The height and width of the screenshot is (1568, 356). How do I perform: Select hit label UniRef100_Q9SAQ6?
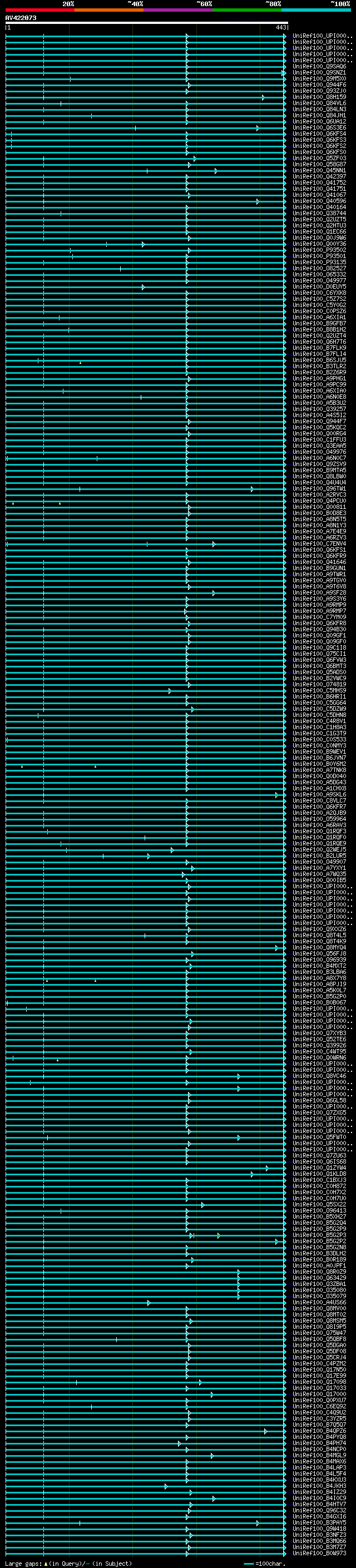pyautogui.click(x=319, y=67)
